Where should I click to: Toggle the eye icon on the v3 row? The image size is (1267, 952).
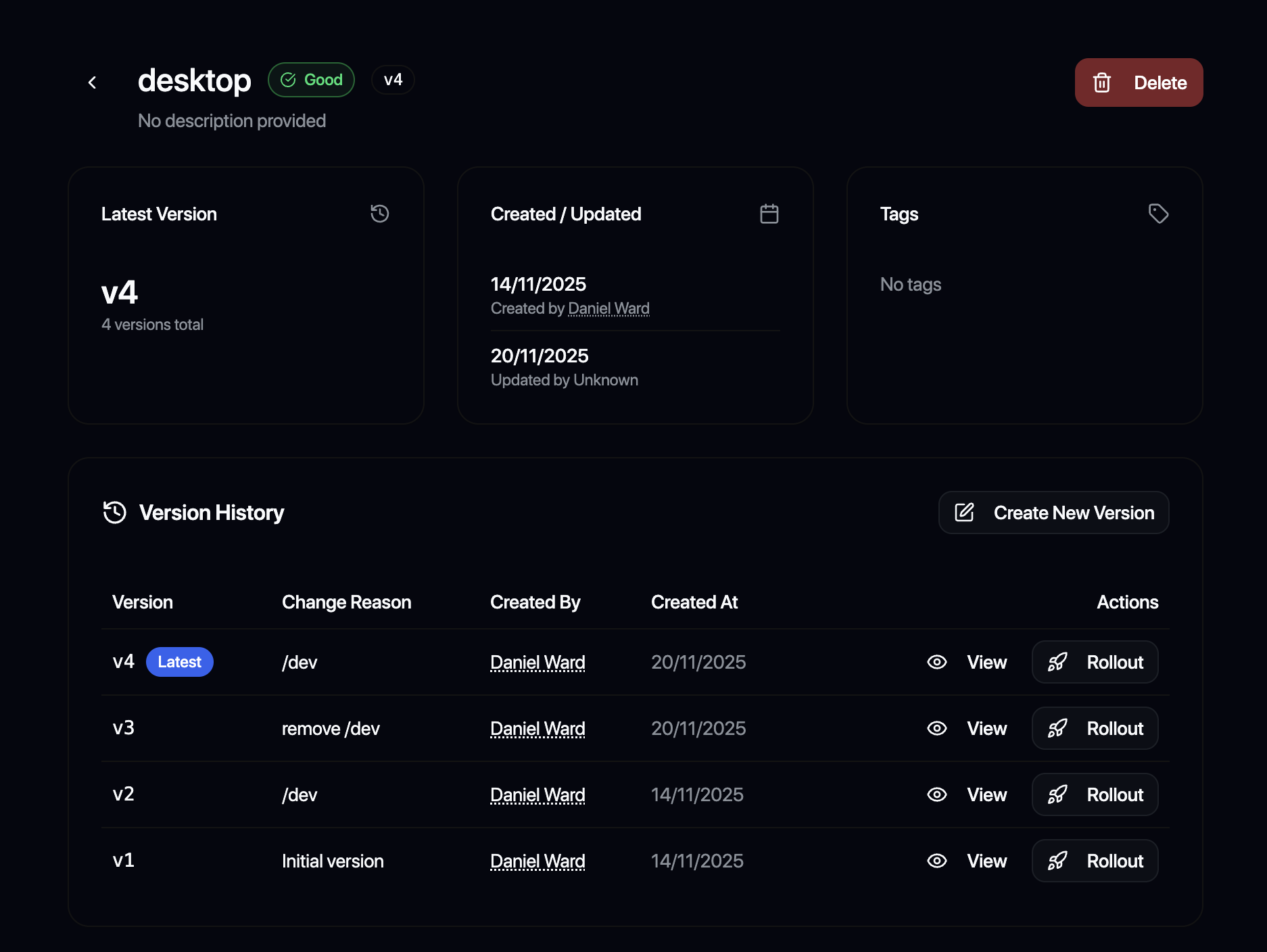click(937, 728)
